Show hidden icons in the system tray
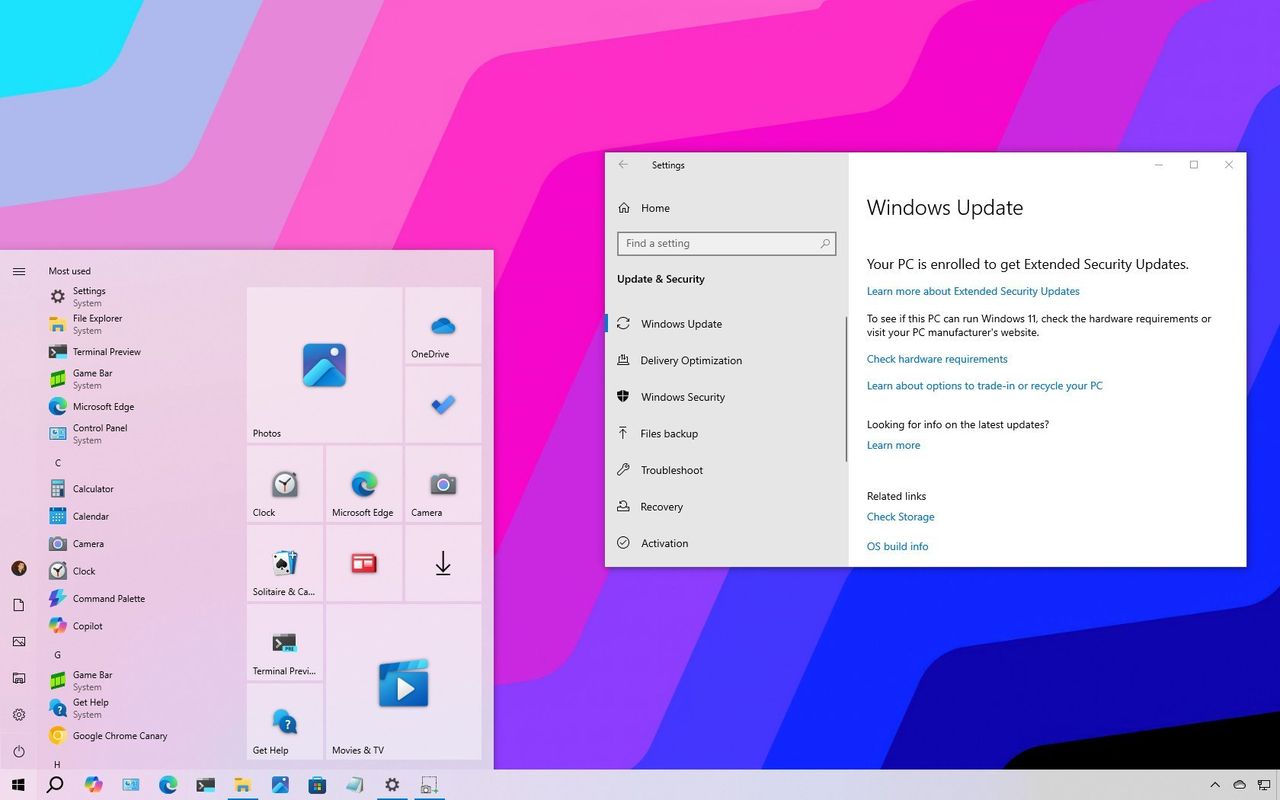The height and width of the screenshot is (800, 1280). (1215, 785)
